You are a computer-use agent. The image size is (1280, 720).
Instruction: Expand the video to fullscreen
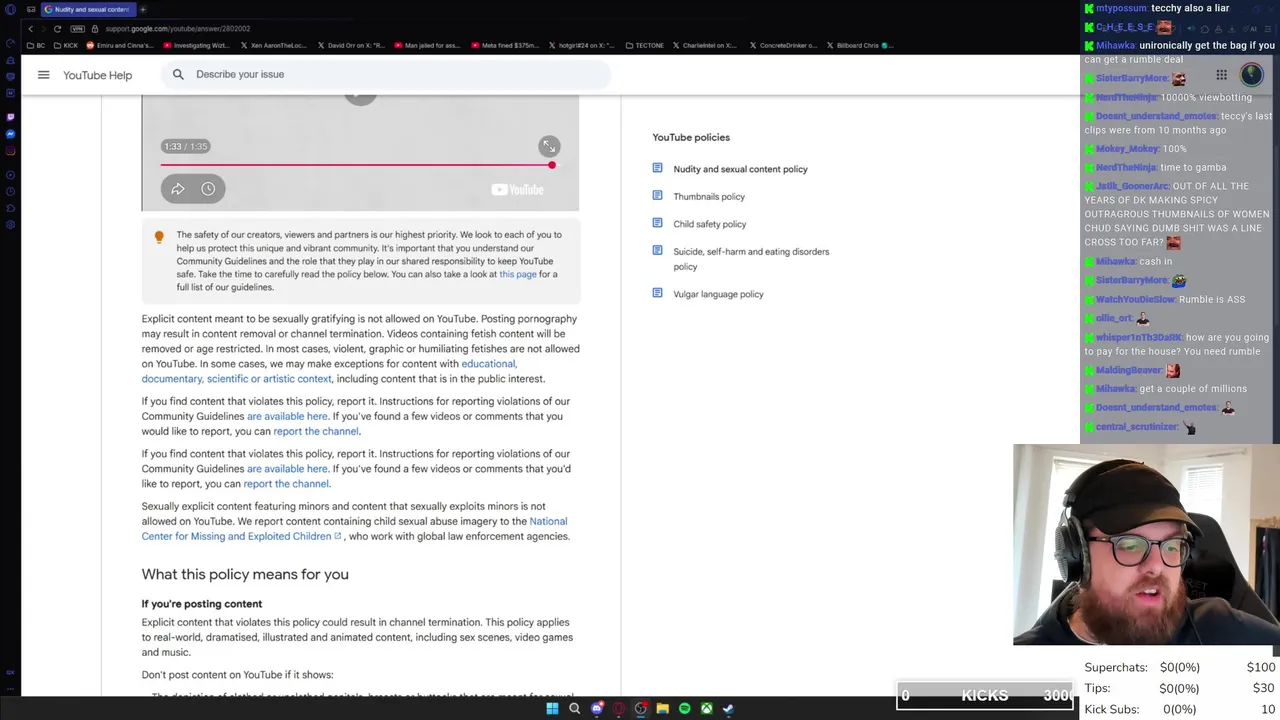tap(549, 146)
